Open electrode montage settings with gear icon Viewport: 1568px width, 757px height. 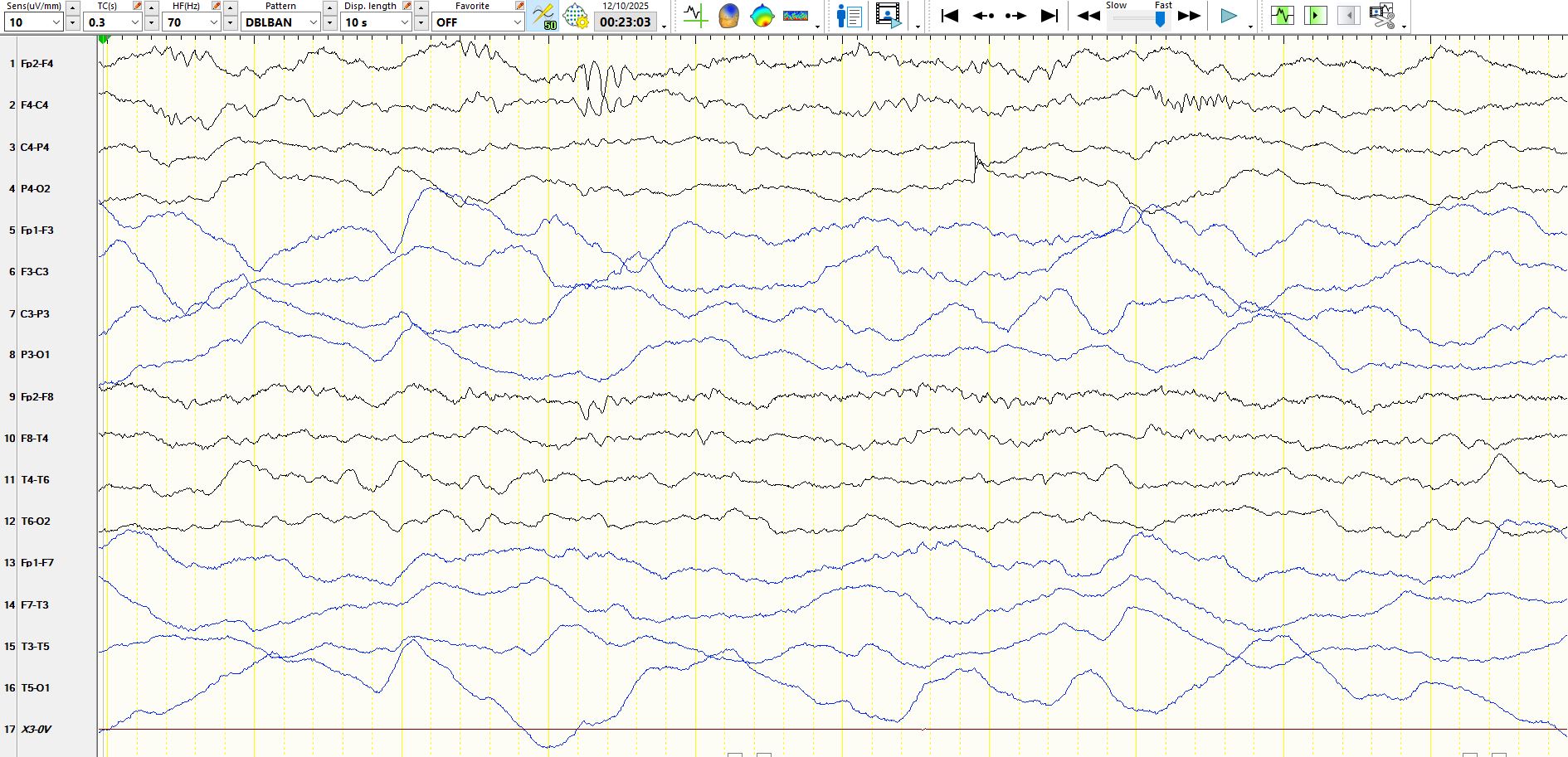point(576,16)
